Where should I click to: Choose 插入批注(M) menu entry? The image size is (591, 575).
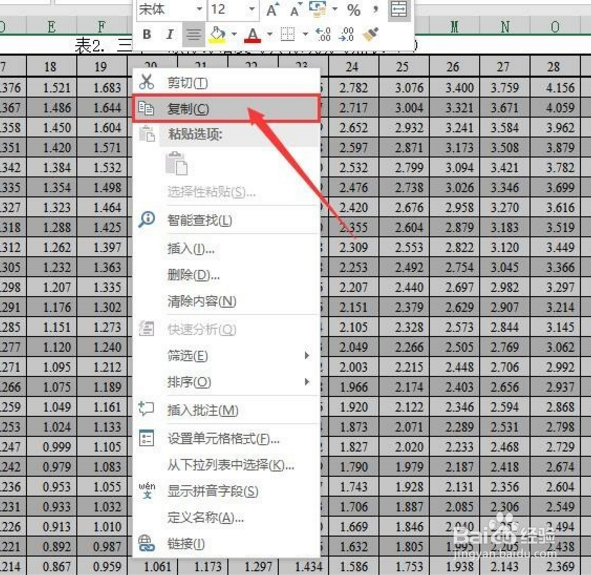226,410
